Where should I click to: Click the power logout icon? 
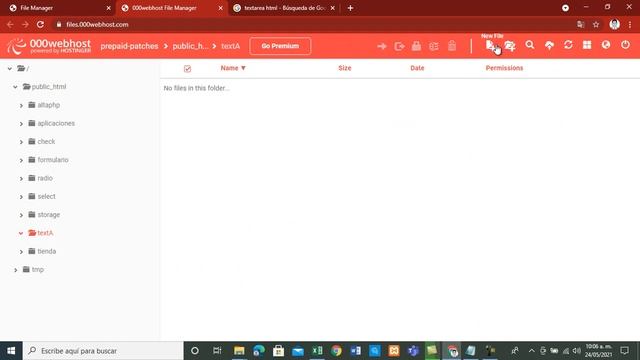(625, 45)
